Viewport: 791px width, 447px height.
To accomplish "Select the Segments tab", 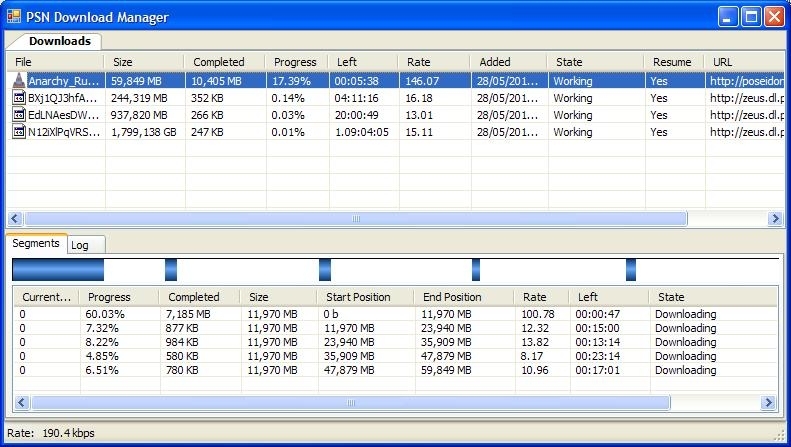I will pos(36,244).
